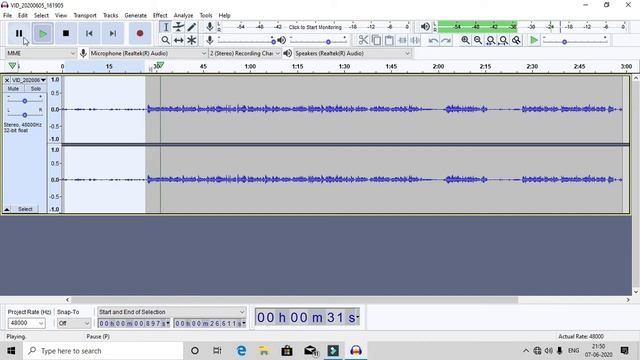Click the Undo arrow icon
The width and height of the screenshot is (640, 360).
coord(433,40)
